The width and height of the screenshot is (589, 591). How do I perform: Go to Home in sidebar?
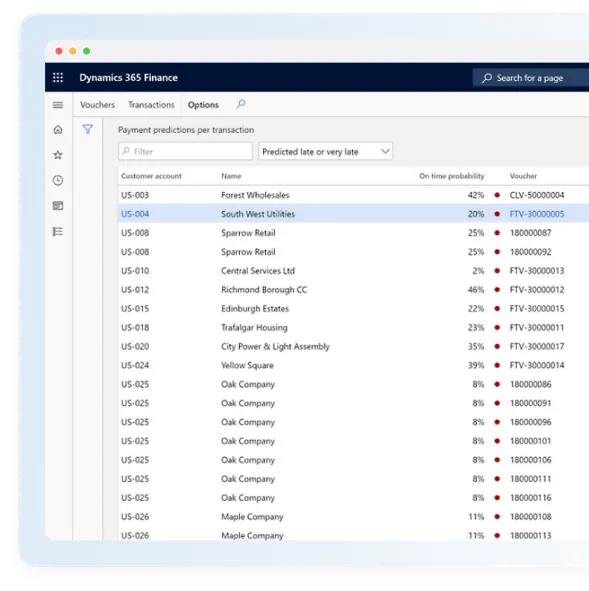(58, 130)
